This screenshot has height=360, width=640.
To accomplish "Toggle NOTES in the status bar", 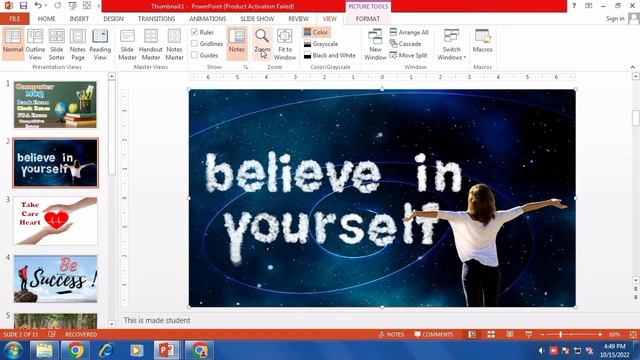I will coord(391,334).
